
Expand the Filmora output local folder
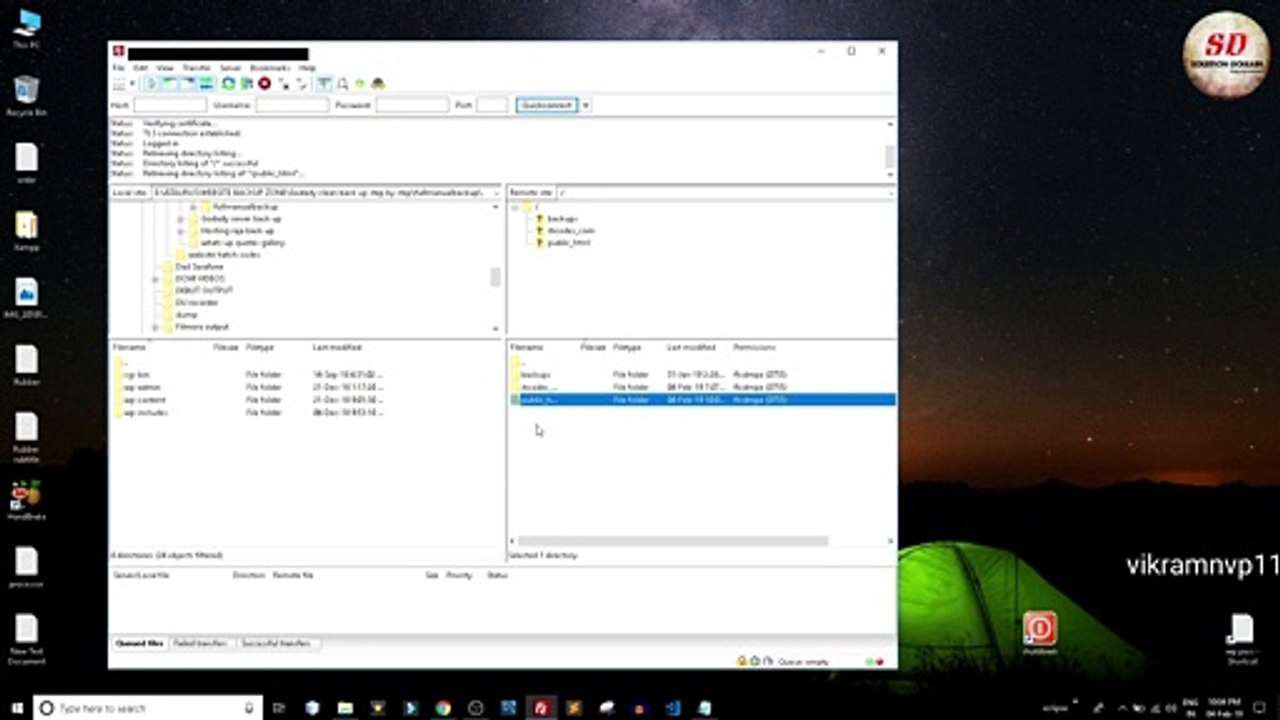[155, 326]
